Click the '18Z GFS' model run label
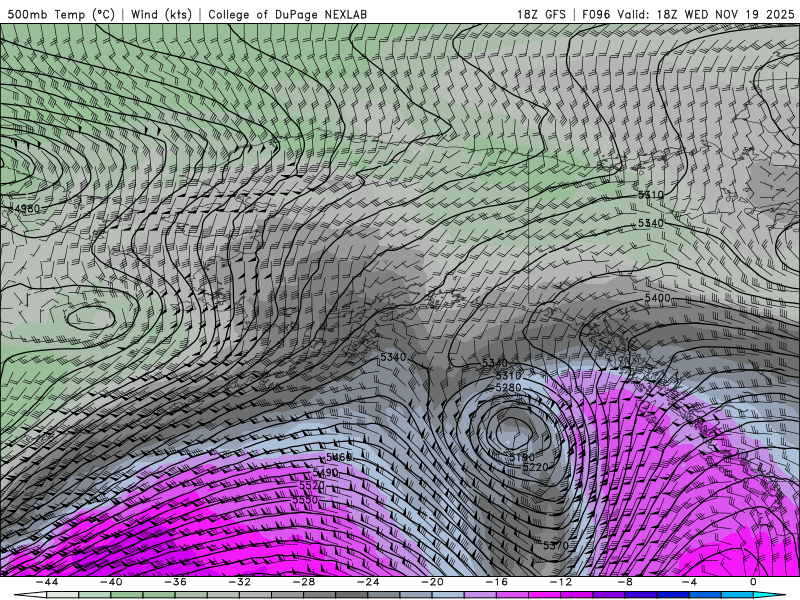This screenshot has height=600, width=800. pos(541,14)
